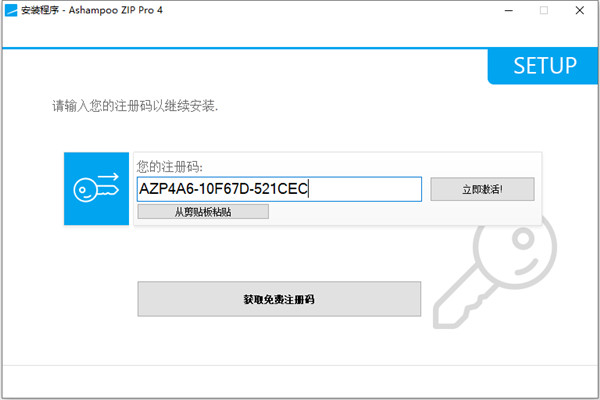Click the registration code input field
This screenshot has width=600, height=400.
(279, 189)
